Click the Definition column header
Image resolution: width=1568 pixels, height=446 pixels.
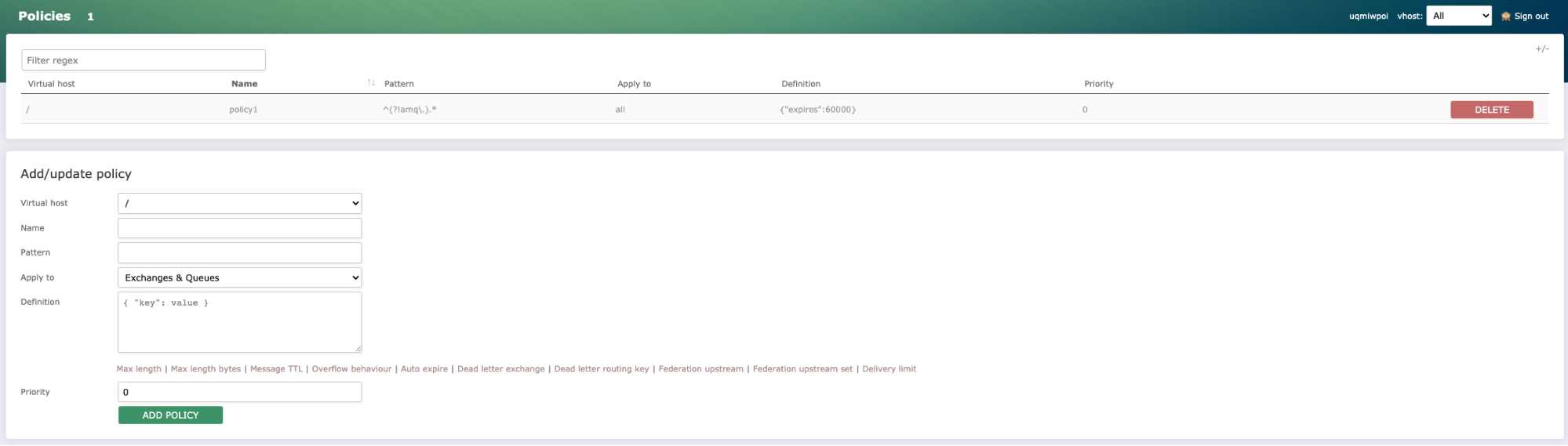800,84
